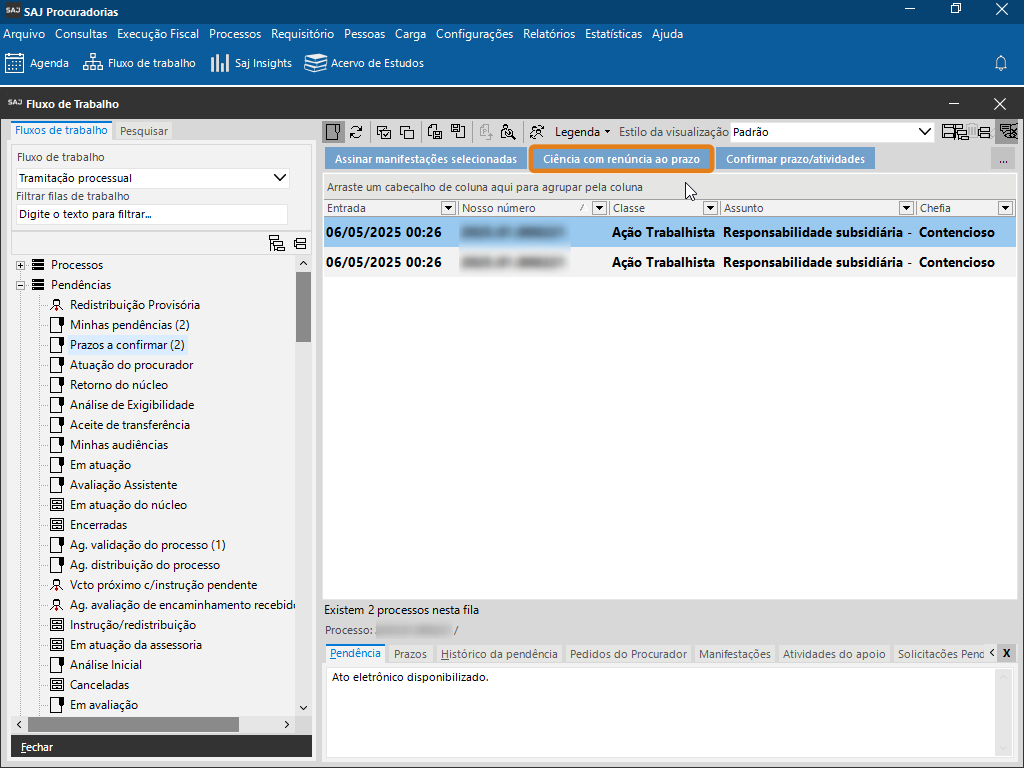Screen dimensions: 1024x768
Task: Click Assinar manifestações selecionadas button
Action: click(x=426, y=159)
